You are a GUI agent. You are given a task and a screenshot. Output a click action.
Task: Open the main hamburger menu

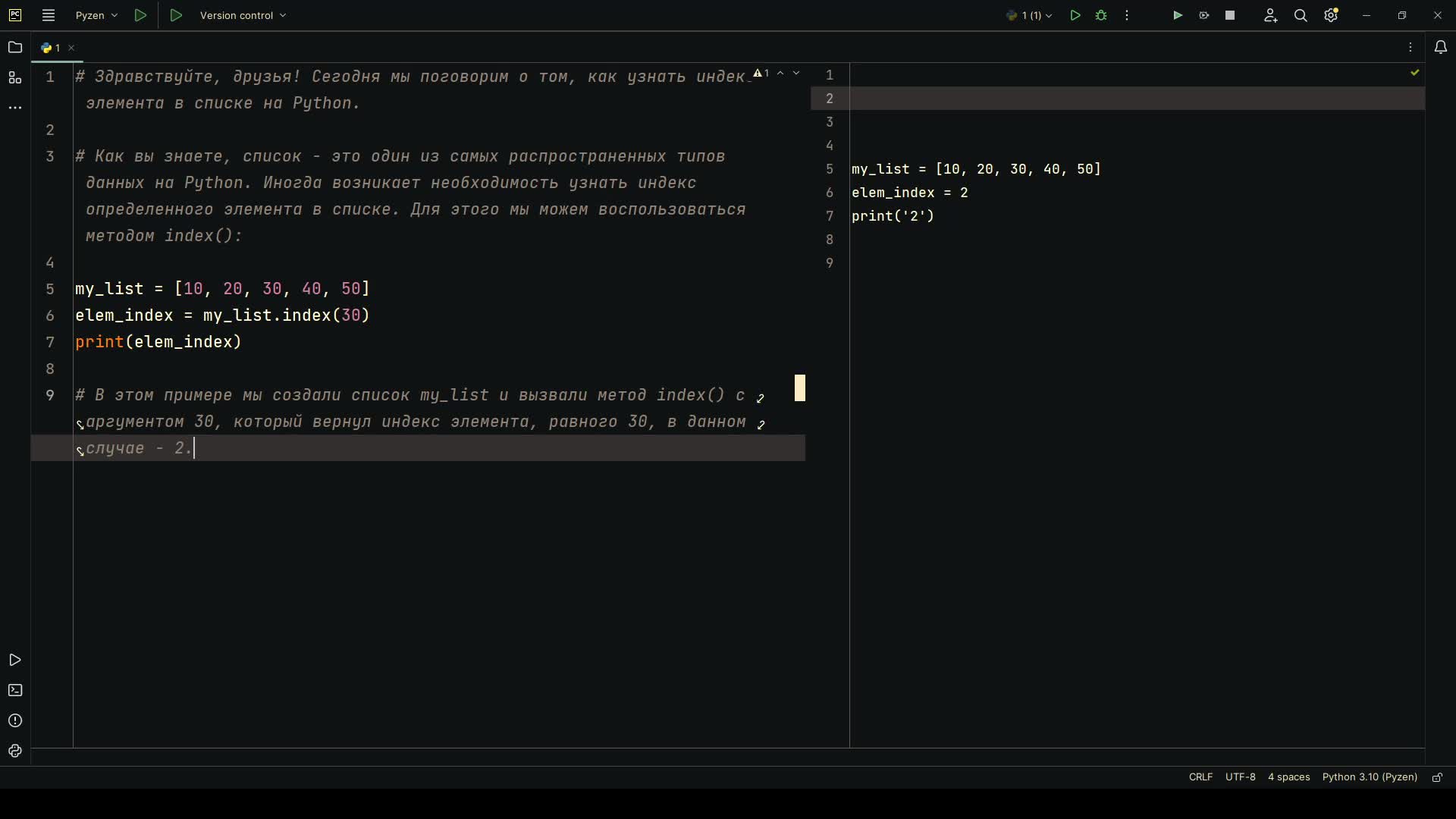tap(49, 15)
